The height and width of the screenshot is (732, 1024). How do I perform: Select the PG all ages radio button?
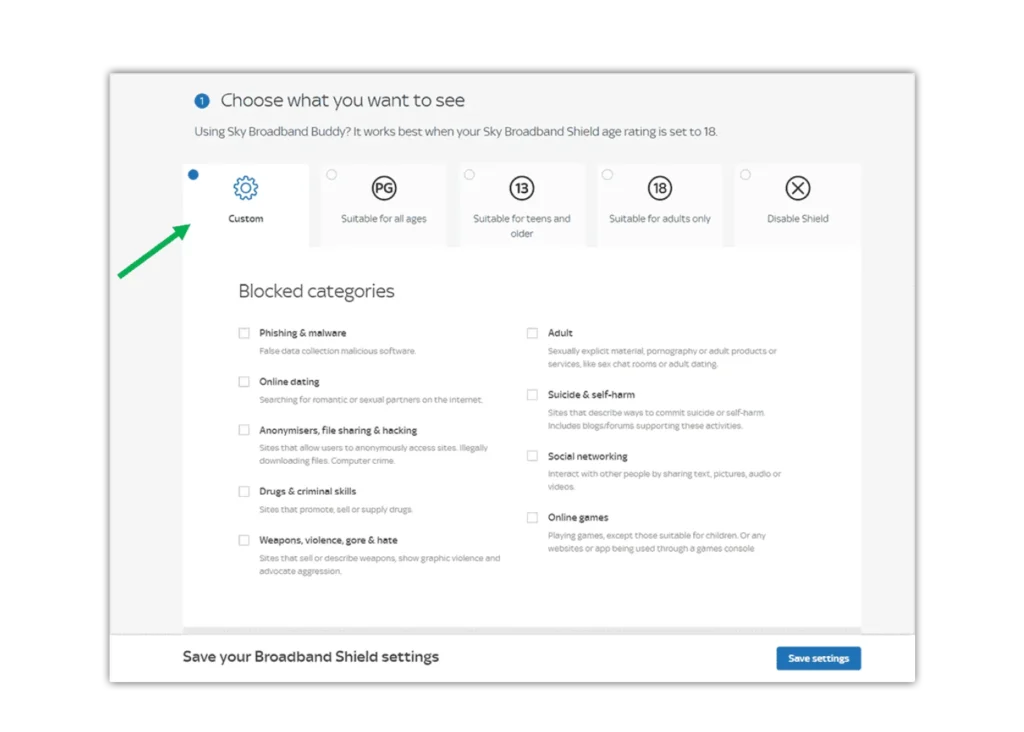(x=332, y=175)
